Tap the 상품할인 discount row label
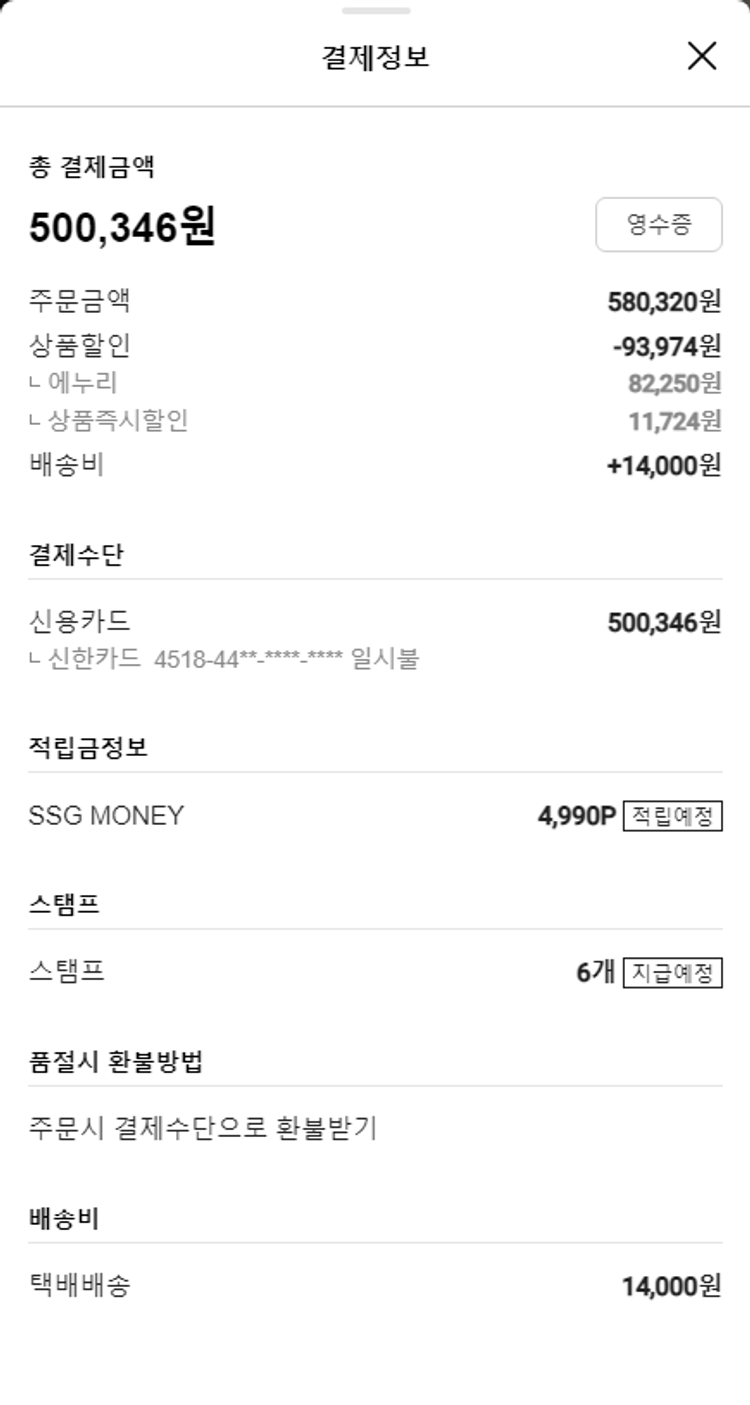 click(x=80, y=346)
